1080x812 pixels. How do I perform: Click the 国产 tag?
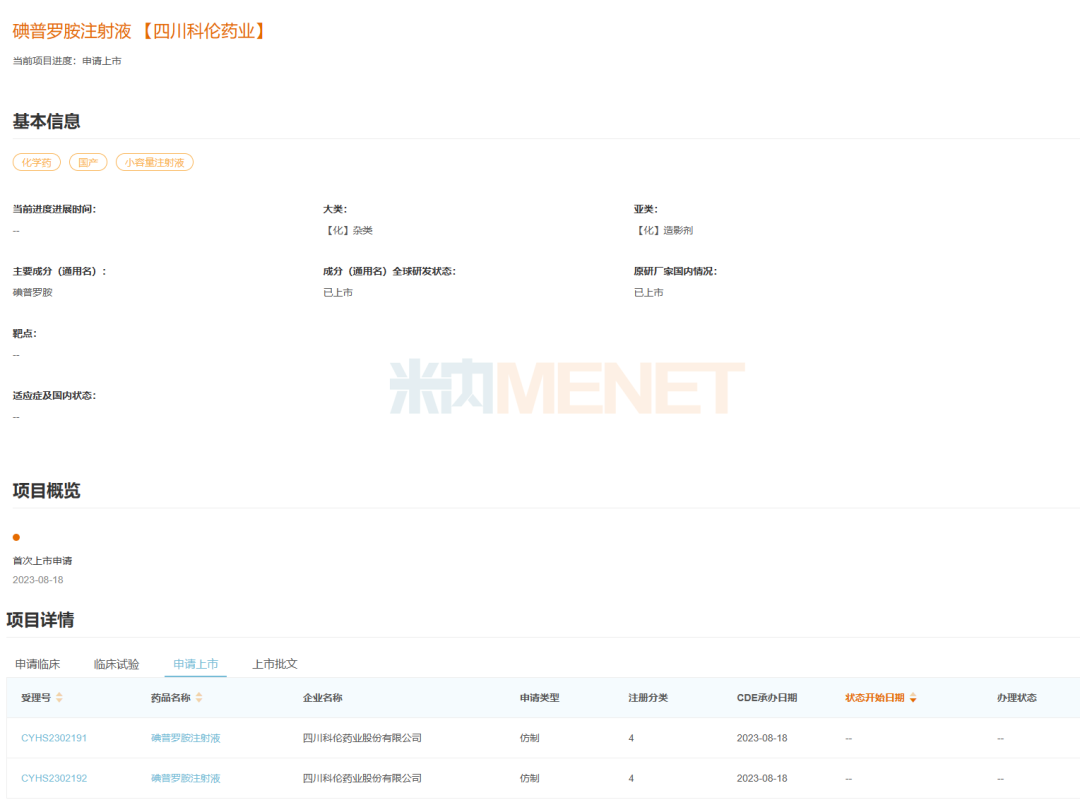[88, 163]
